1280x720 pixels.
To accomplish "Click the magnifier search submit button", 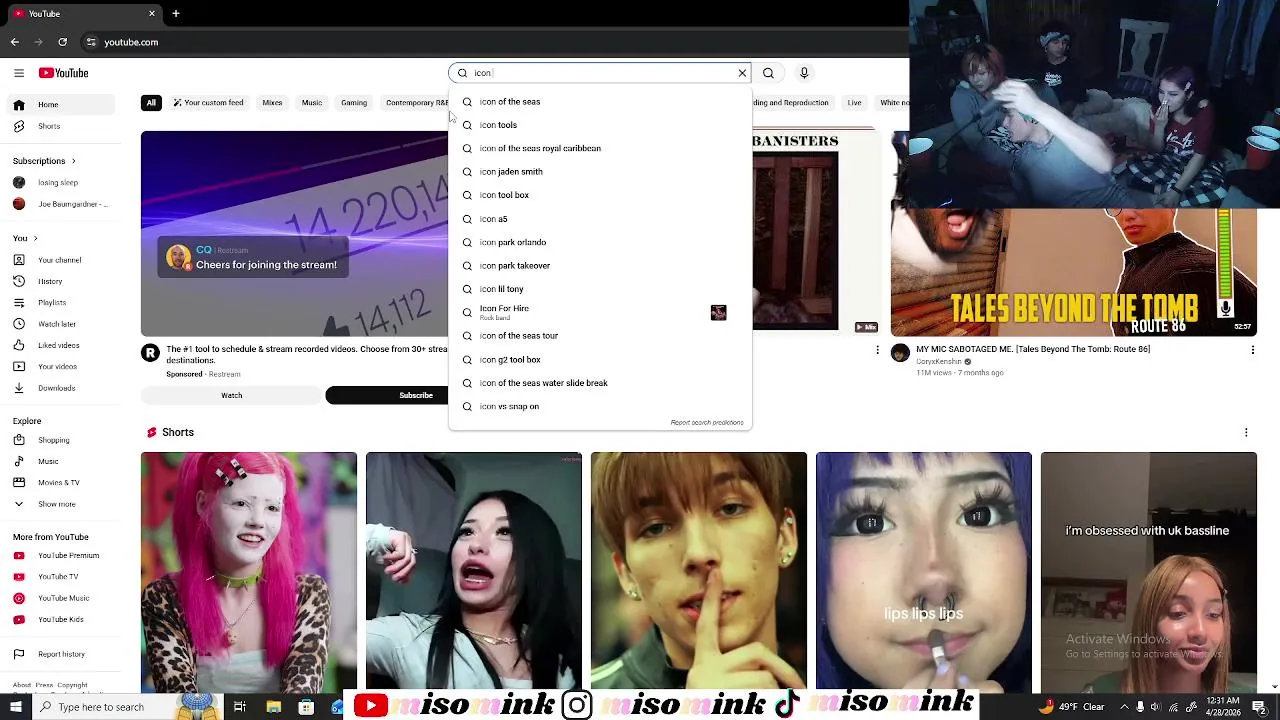I will [x=768, y=73].
